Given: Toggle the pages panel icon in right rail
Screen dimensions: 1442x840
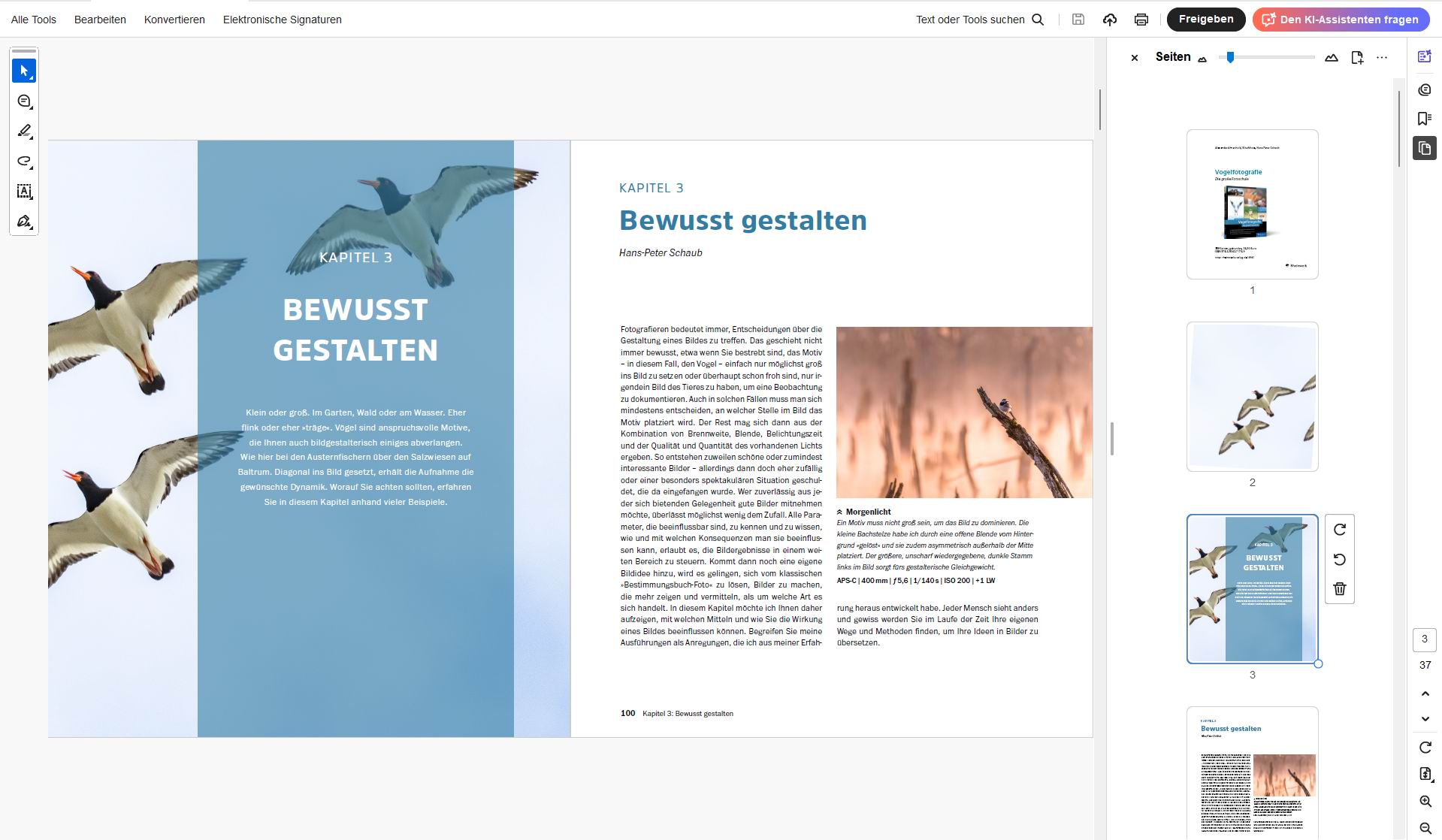Looking at the screenshot, I should (1425, 148).
